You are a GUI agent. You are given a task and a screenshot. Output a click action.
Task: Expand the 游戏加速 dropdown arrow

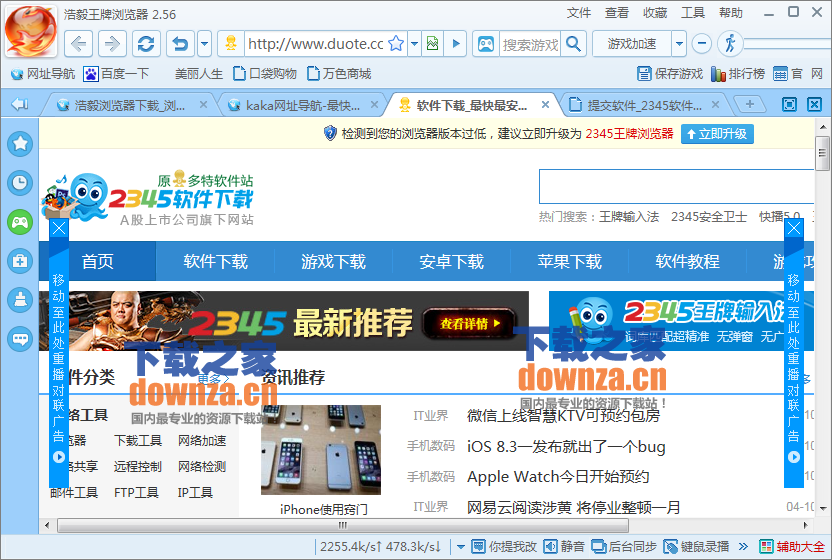[679, 44]
